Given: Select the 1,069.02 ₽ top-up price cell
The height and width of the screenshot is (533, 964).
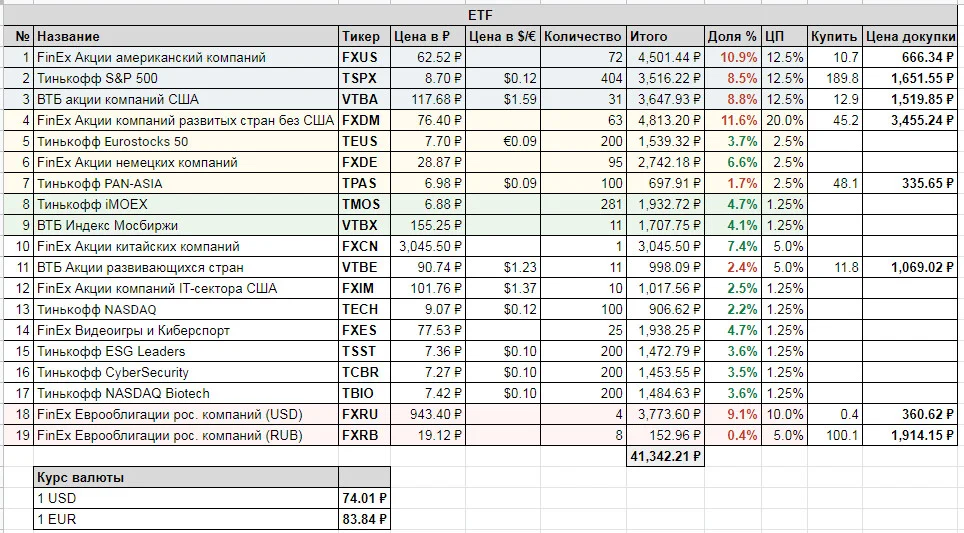Looking at the screenshot, I should [x=910, y=267].
